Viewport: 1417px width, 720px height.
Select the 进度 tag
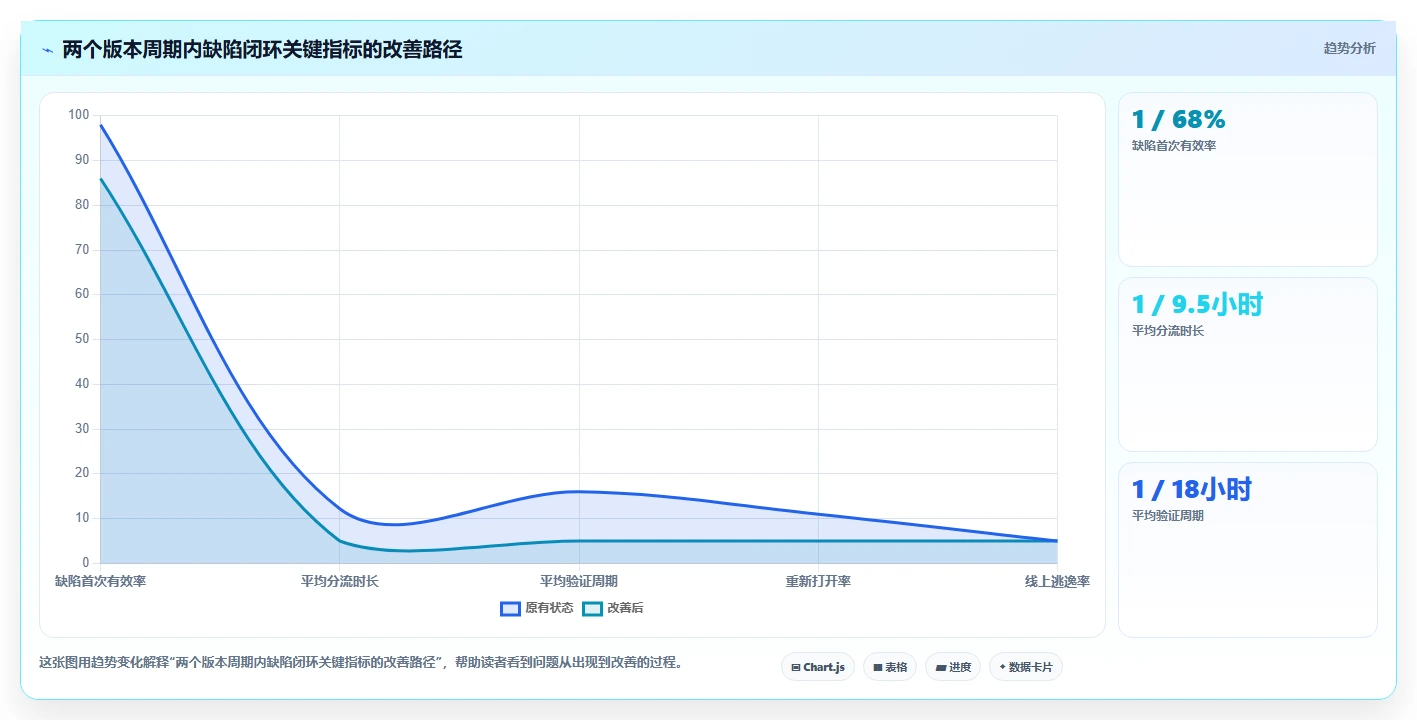click(x=953, y=667)
